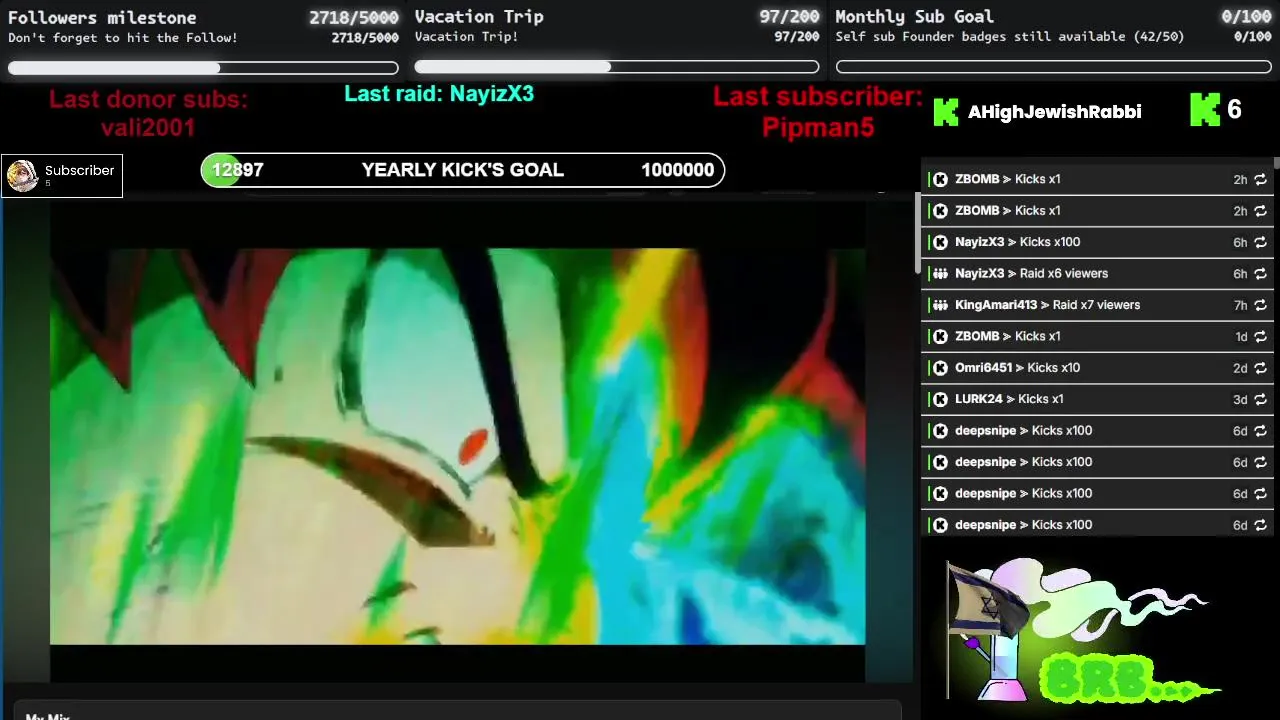Click the Kick icon on NayizX3 Kicks x100 row
Viewport: 1280px width, 720px height.
(940, 242)
